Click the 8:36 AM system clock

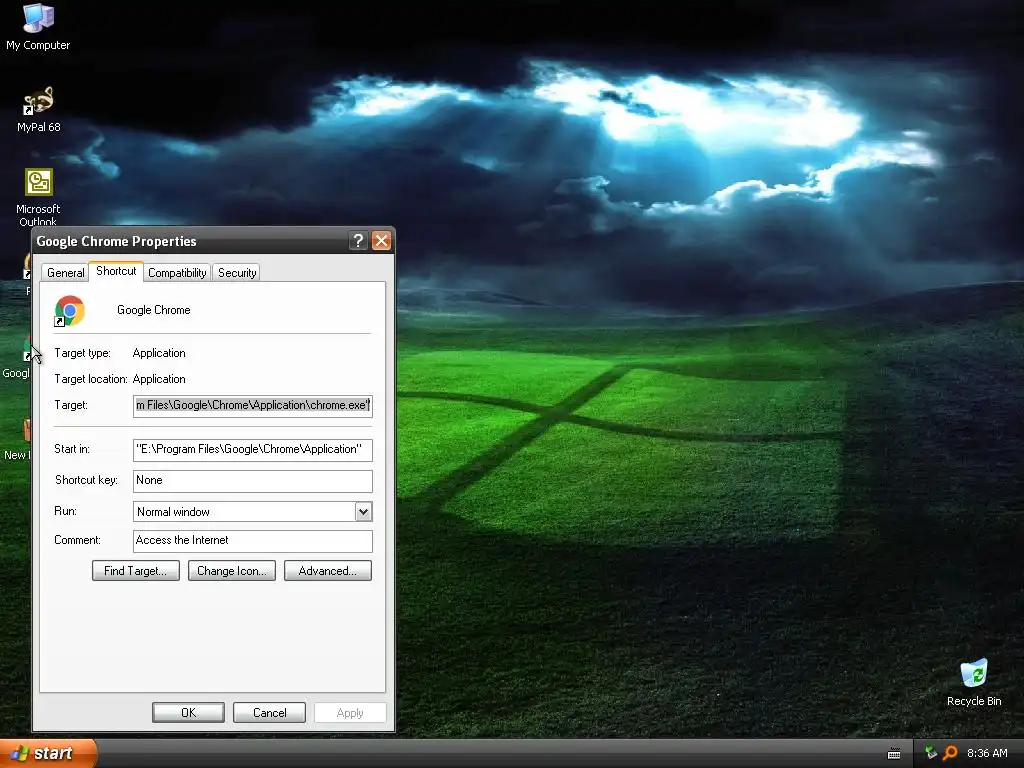click(x=987, y=753)
